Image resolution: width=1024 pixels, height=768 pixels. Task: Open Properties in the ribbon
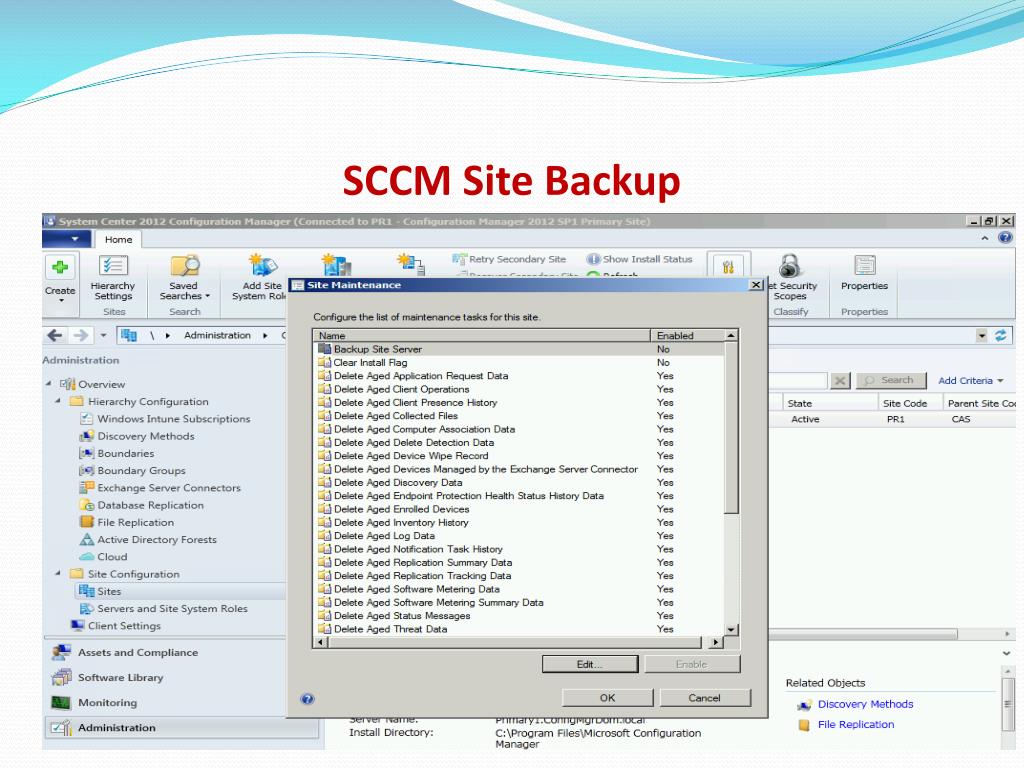(x=864, y=274)
